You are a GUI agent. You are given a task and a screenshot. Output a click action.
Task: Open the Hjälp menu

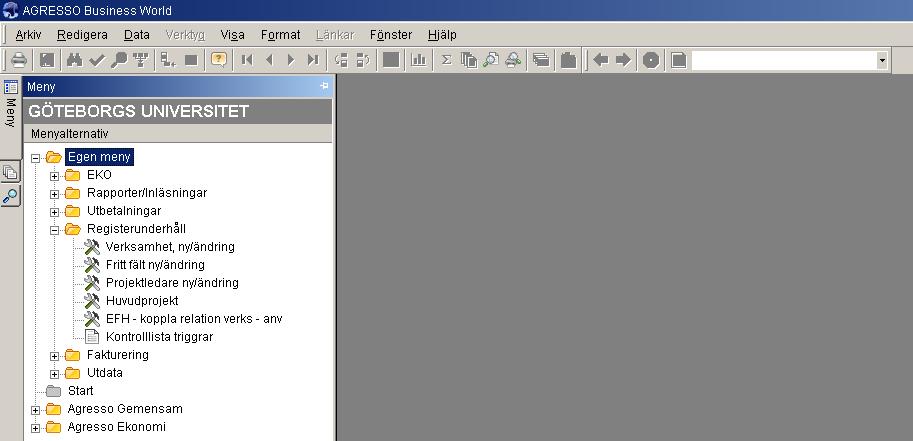coord(442,35)
